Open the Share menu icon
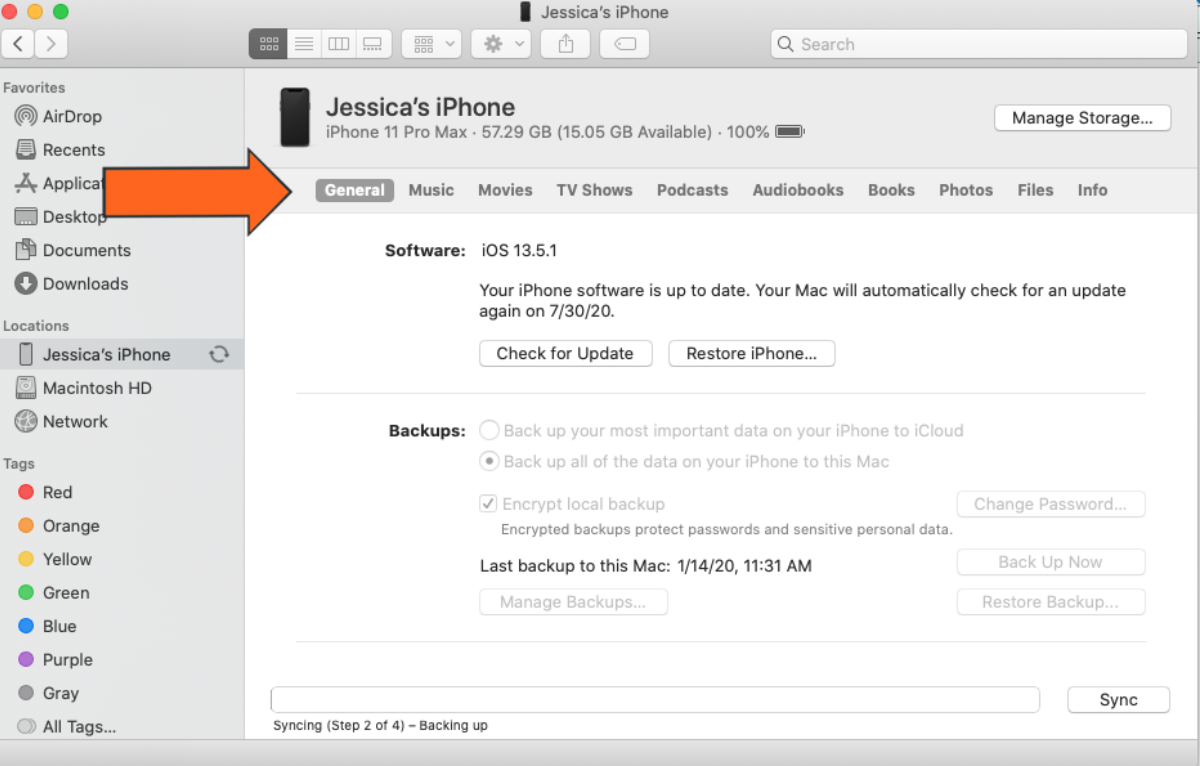 [x=565, y=43]
